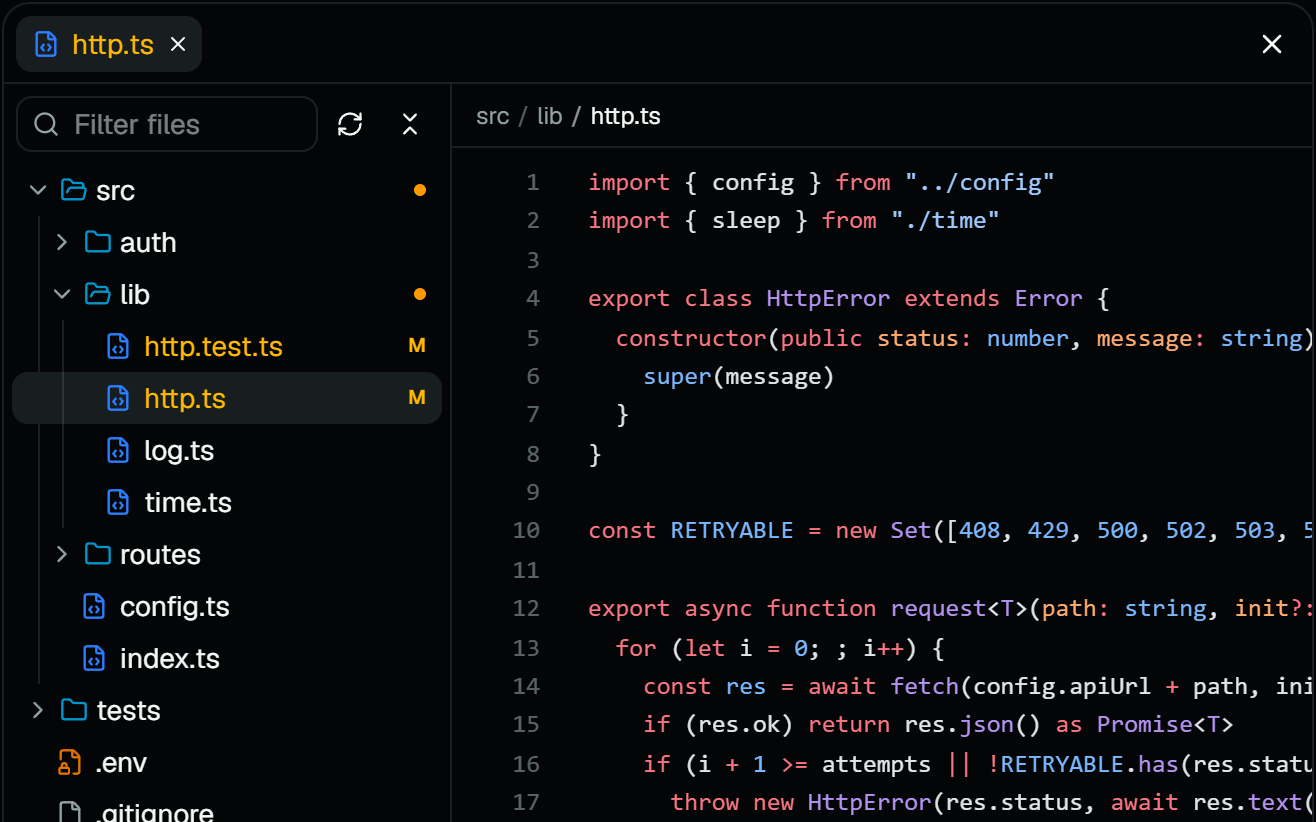Click the index.ts file icon
This screenshot has height=822, width=1316.
coord(94,658)
